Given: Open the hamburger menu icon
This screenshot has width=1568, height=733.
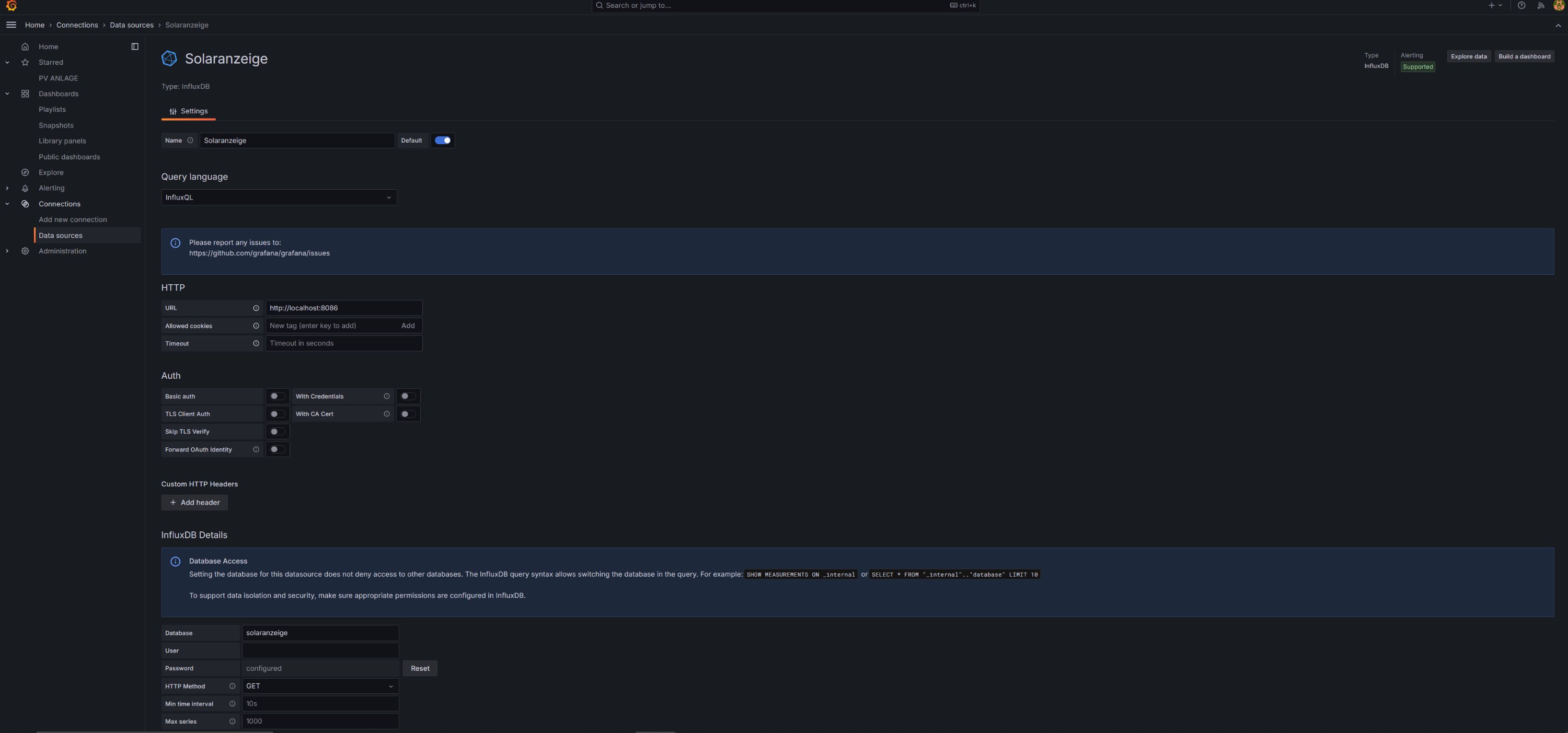Looking at the screenshot, I should pyautogui.click(x=11, y=25).
